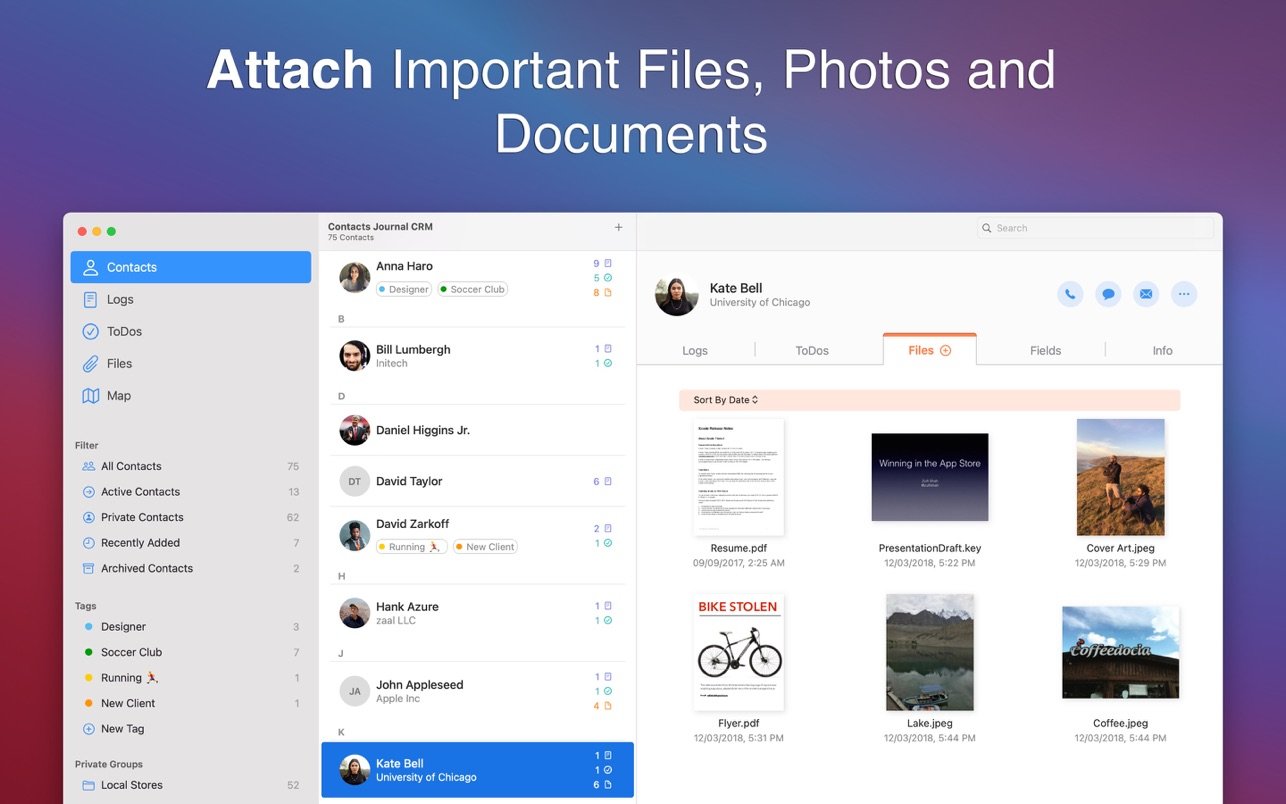The image size is (1286, 804).
Task: Open Kate Bell's Logs tab
Action: click(695, 351)
